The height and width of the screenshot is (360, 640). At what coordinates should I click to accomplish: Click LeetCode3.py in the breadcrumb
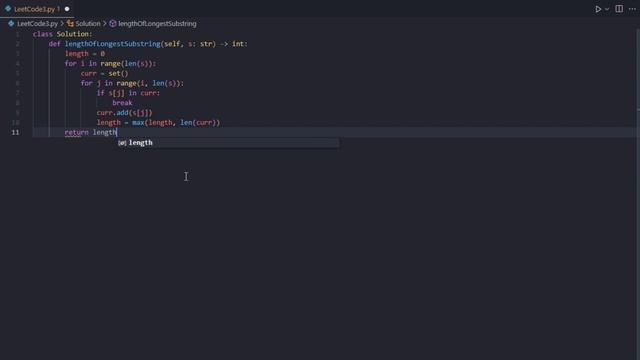click(37, 24)
